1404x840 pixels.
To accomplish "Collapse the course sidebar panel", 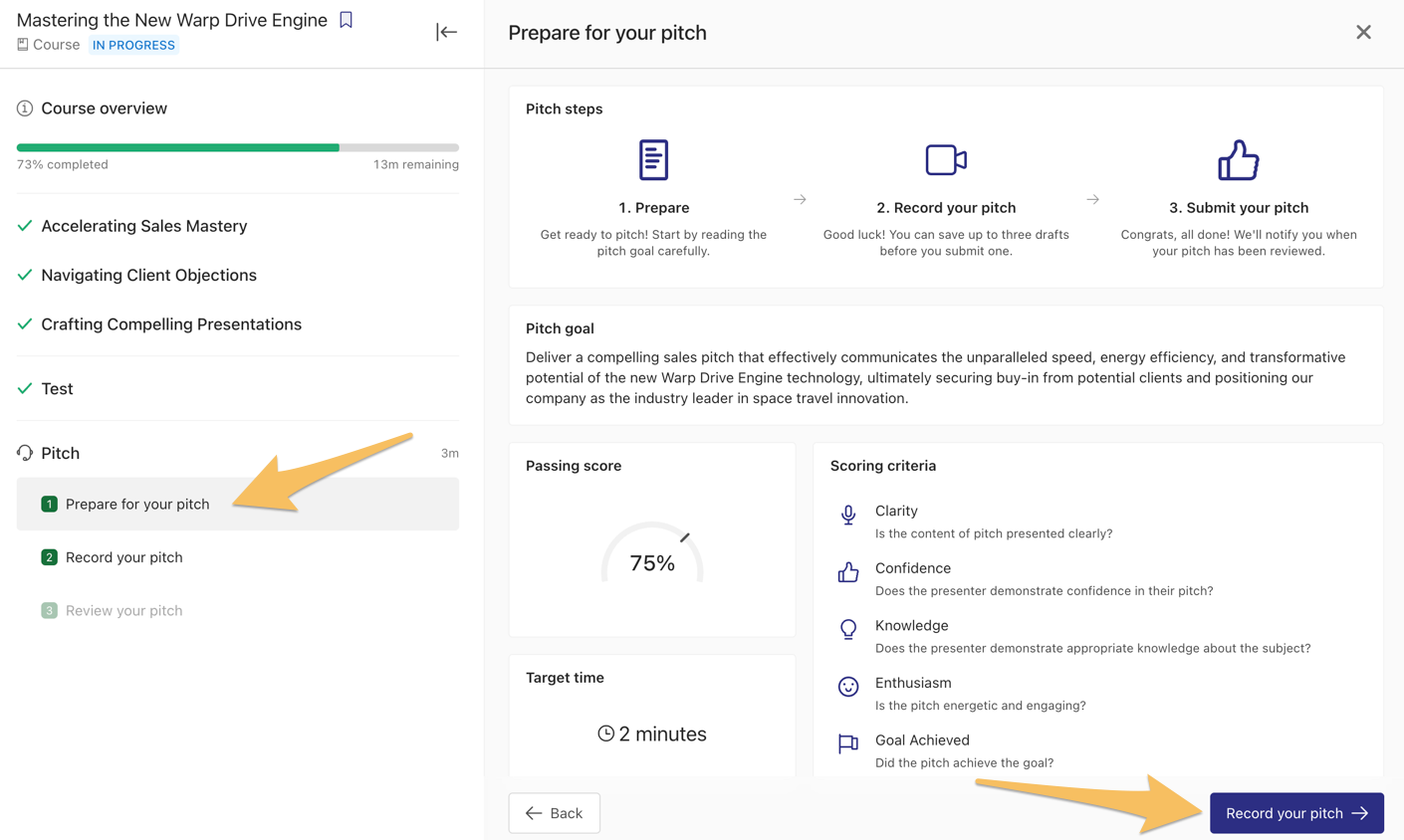I will point(446,32).
